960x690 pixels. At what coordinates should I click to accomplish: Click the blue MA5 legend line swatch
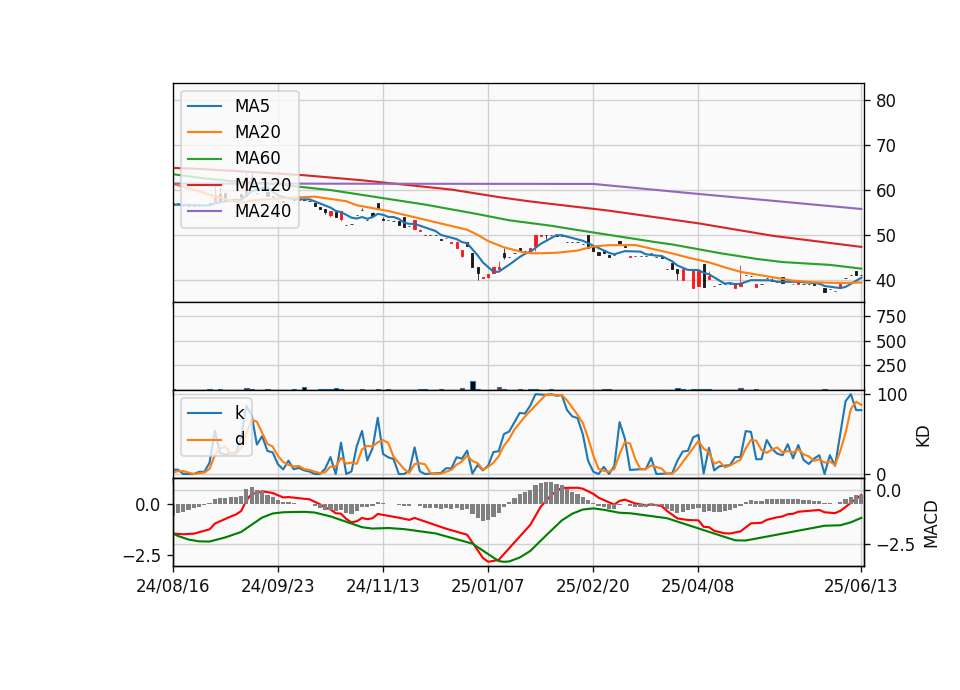204,106
